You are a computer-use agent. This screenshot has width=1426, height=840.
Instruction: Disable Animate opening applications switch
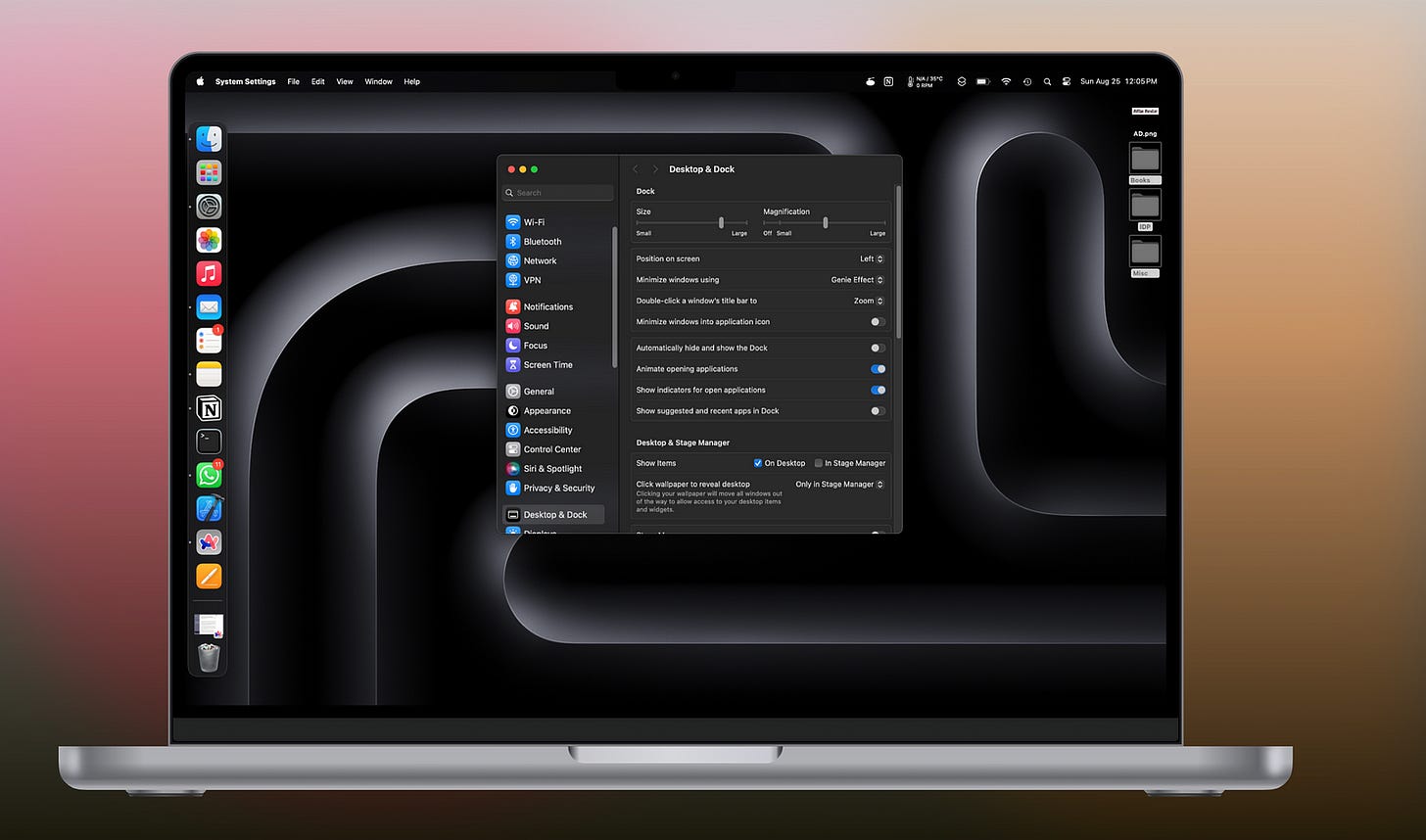click(879, 369)
